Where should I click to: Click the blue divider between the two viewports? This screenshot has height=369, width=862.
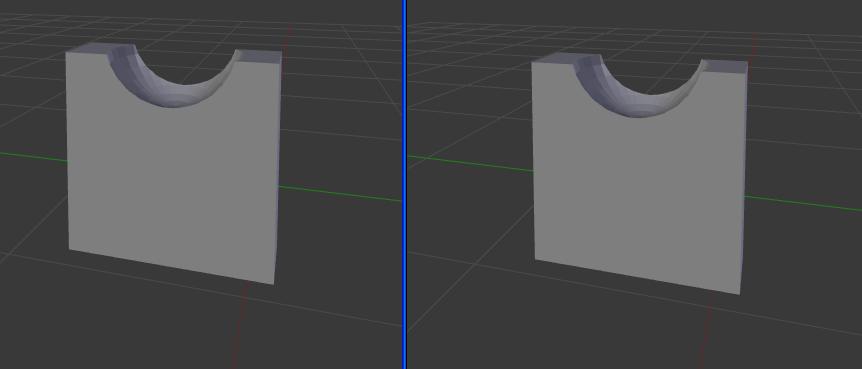[x=405, y=184]
